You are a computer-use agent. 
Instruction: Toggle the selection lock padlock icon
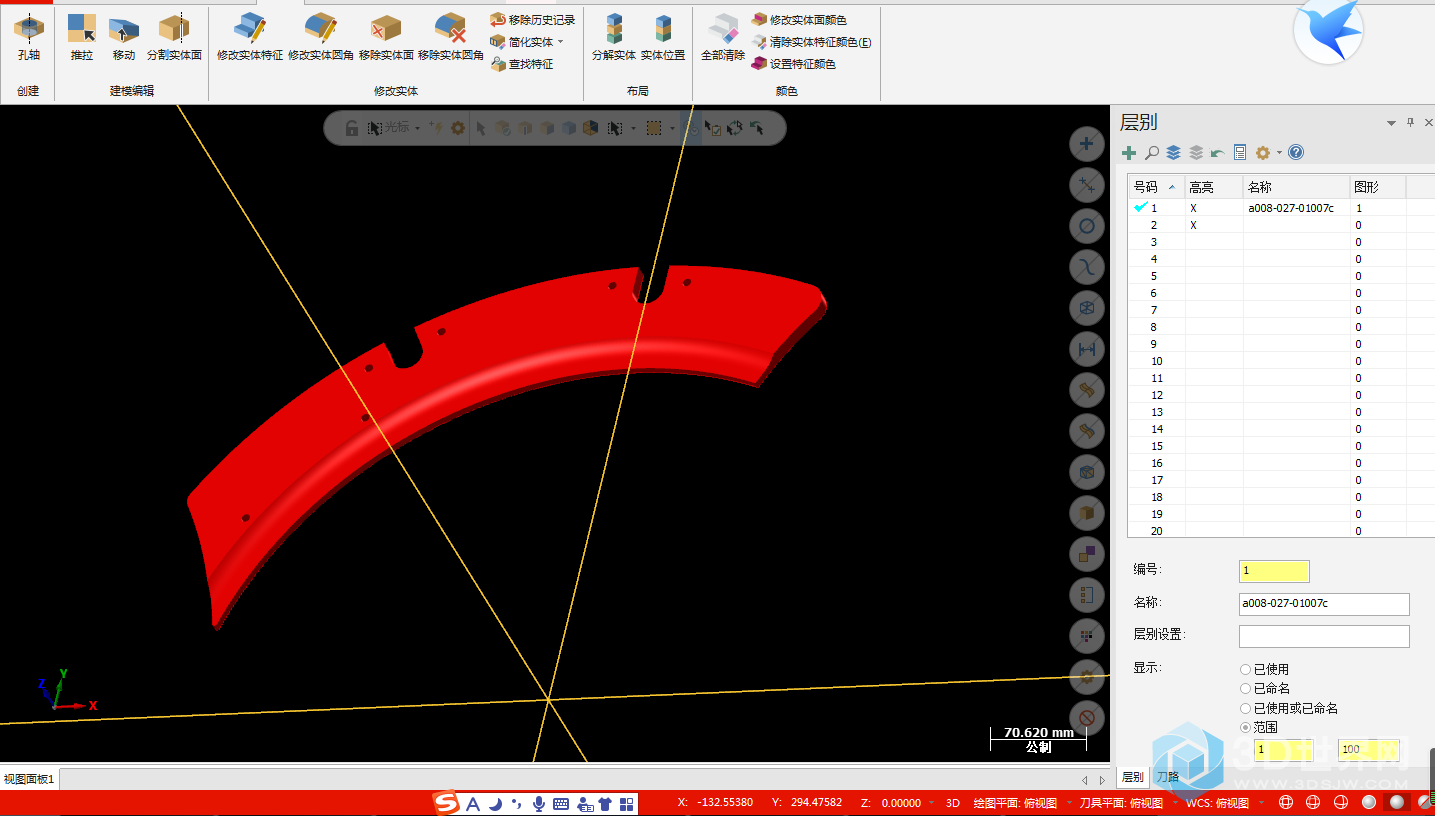pyautogui.click(x=352, y=128)
